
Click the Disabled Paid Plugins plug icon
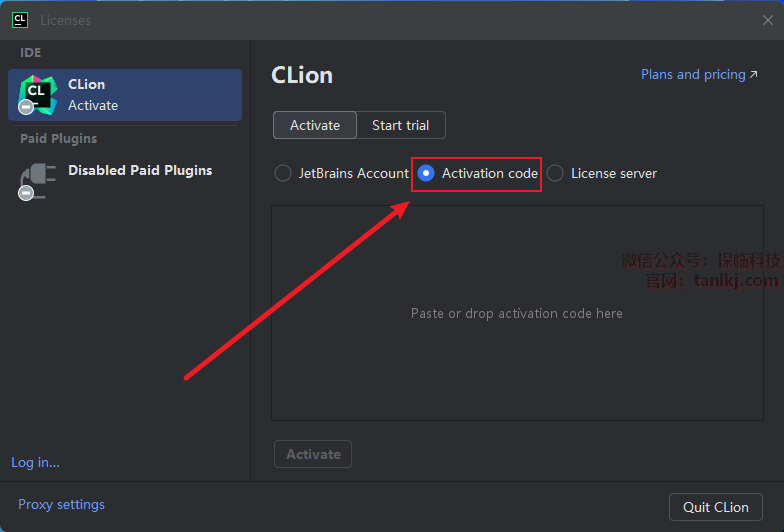[x=37, y=182]
